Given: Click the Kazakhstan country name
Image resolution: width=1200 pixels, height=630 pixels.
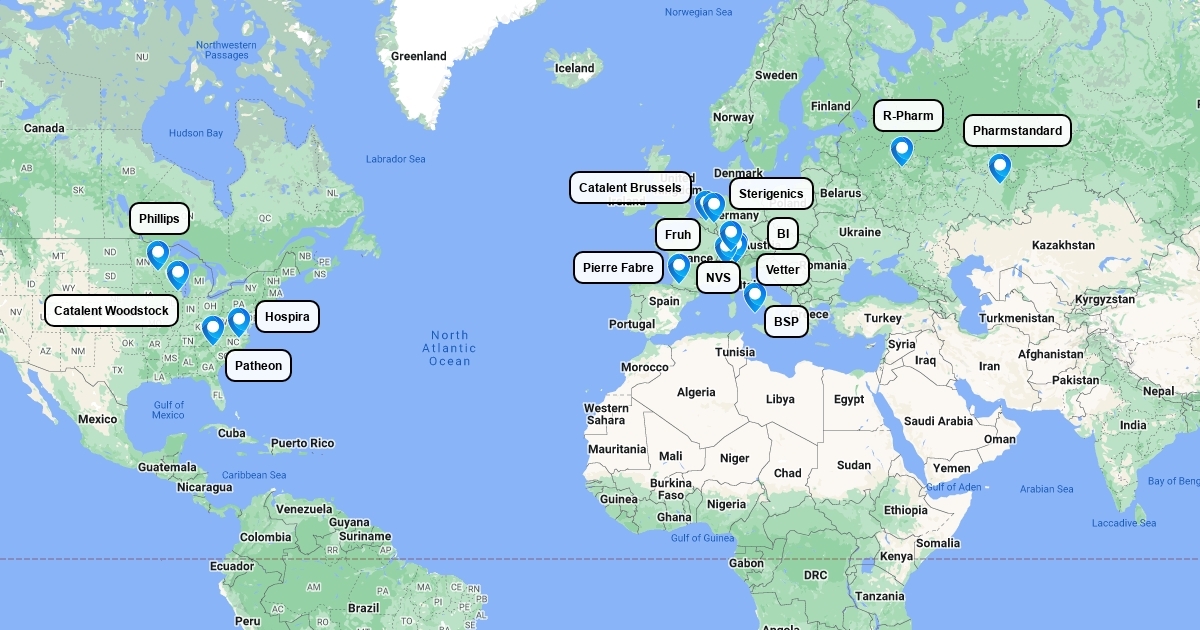Looking at the screenshot, I should [x=1063, y=245].
